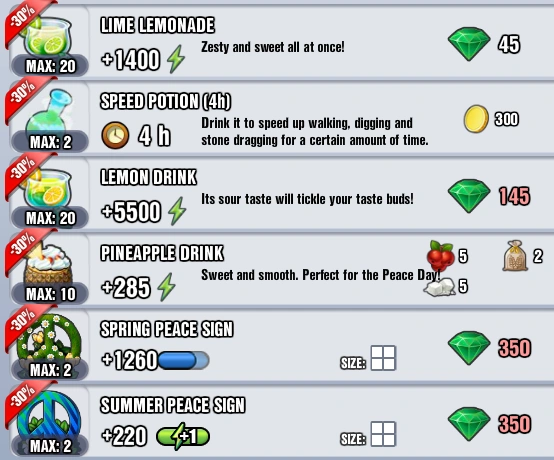The image size is (554, 460).
Task: Purchase Spring Peace Sign for 350 gems
Action: coord(489,348)
